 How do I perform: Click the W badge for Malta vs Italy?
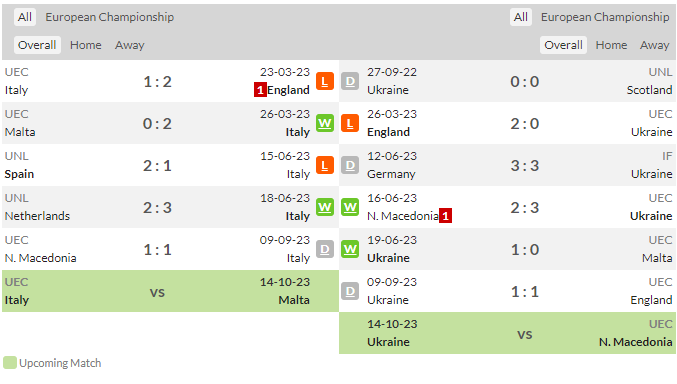point(325,123)
